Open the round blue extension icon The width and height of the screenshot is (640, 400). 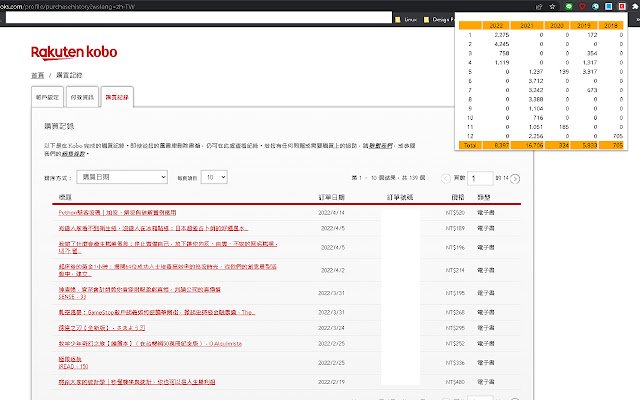[596, 7]
